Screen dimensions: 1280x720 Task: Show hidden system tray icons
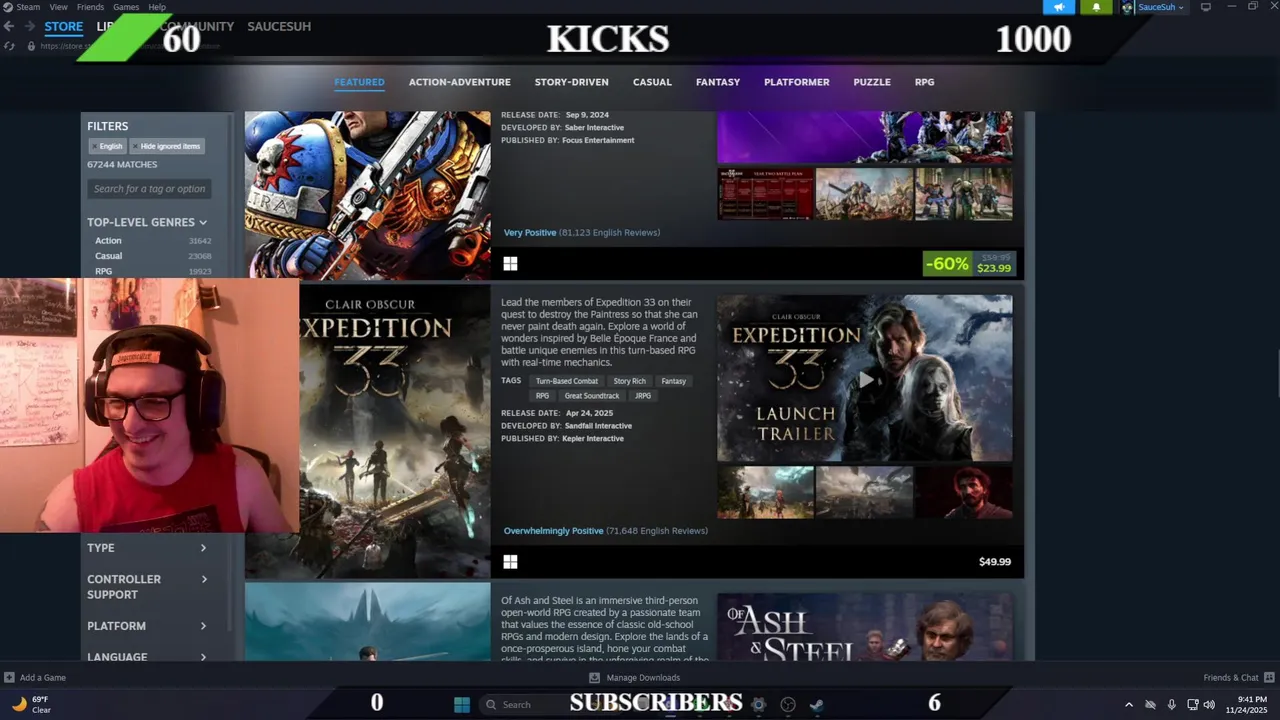coord(1129,704)
